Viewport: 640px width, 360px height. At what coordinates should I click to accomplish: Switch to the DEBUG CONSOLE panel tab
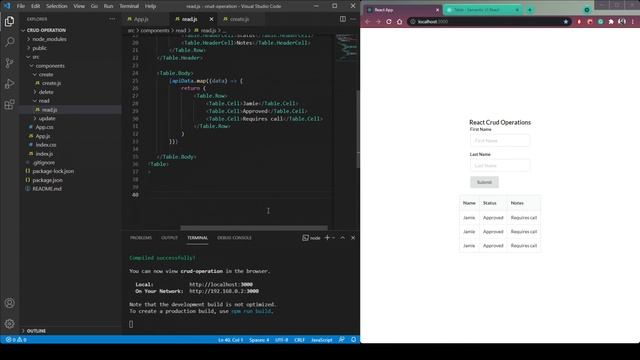pyautogui.click(x=234, y=238)
